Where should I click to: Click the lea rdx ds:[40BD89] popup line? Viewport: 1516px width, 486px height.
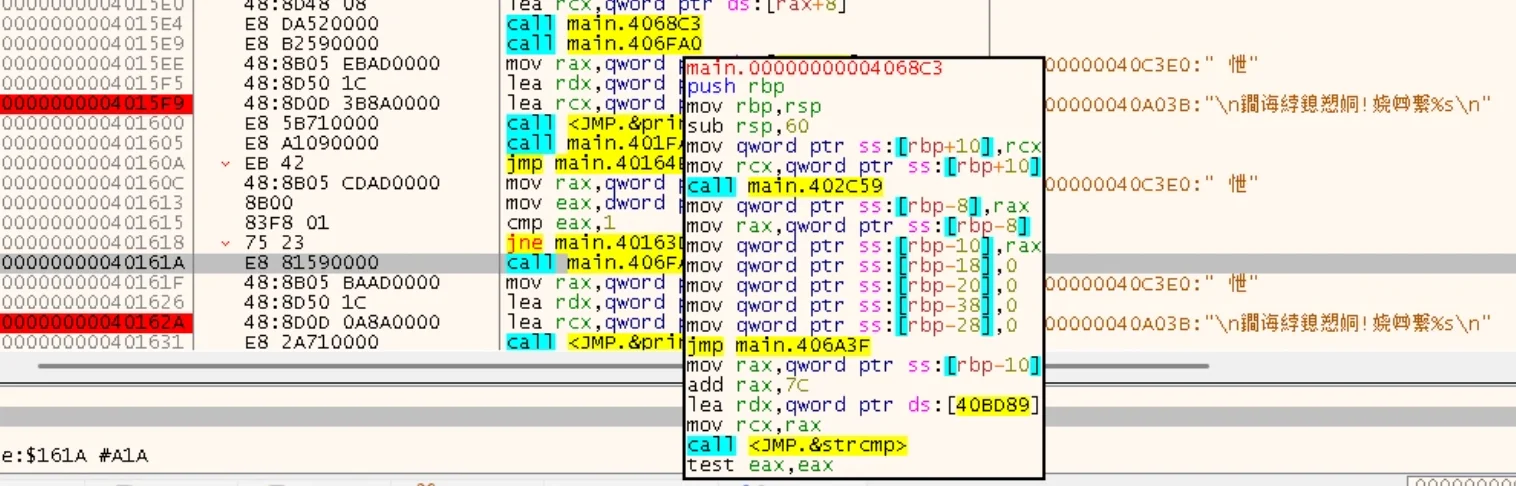[x=863, y=405]
